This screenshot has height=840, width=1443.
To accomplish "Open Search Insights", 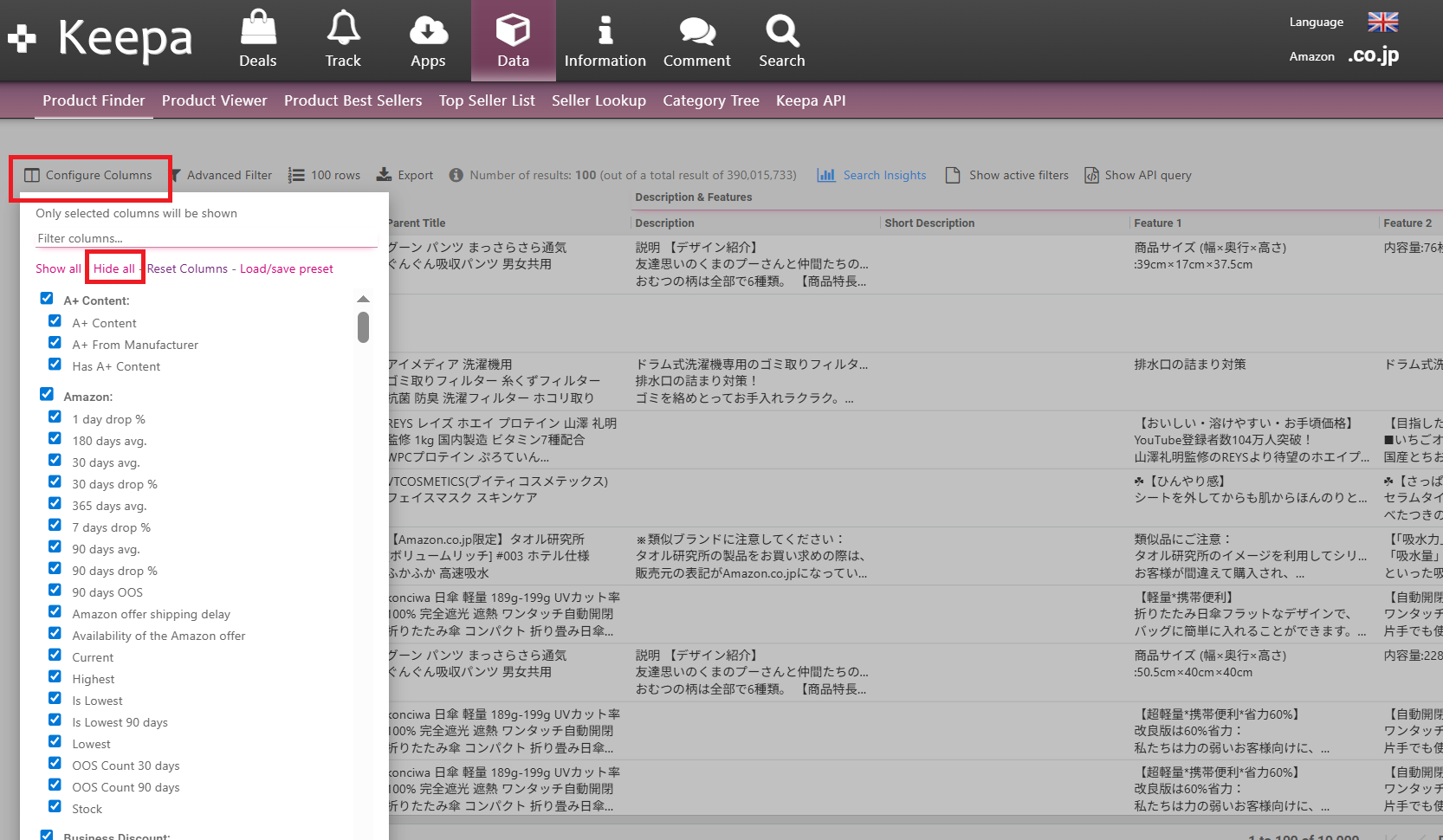I will coord(872,175).
